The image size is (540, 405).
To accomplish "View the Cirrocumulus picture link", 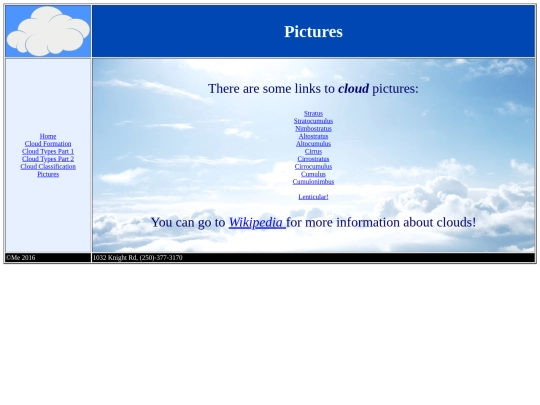I will click(313, 166).
